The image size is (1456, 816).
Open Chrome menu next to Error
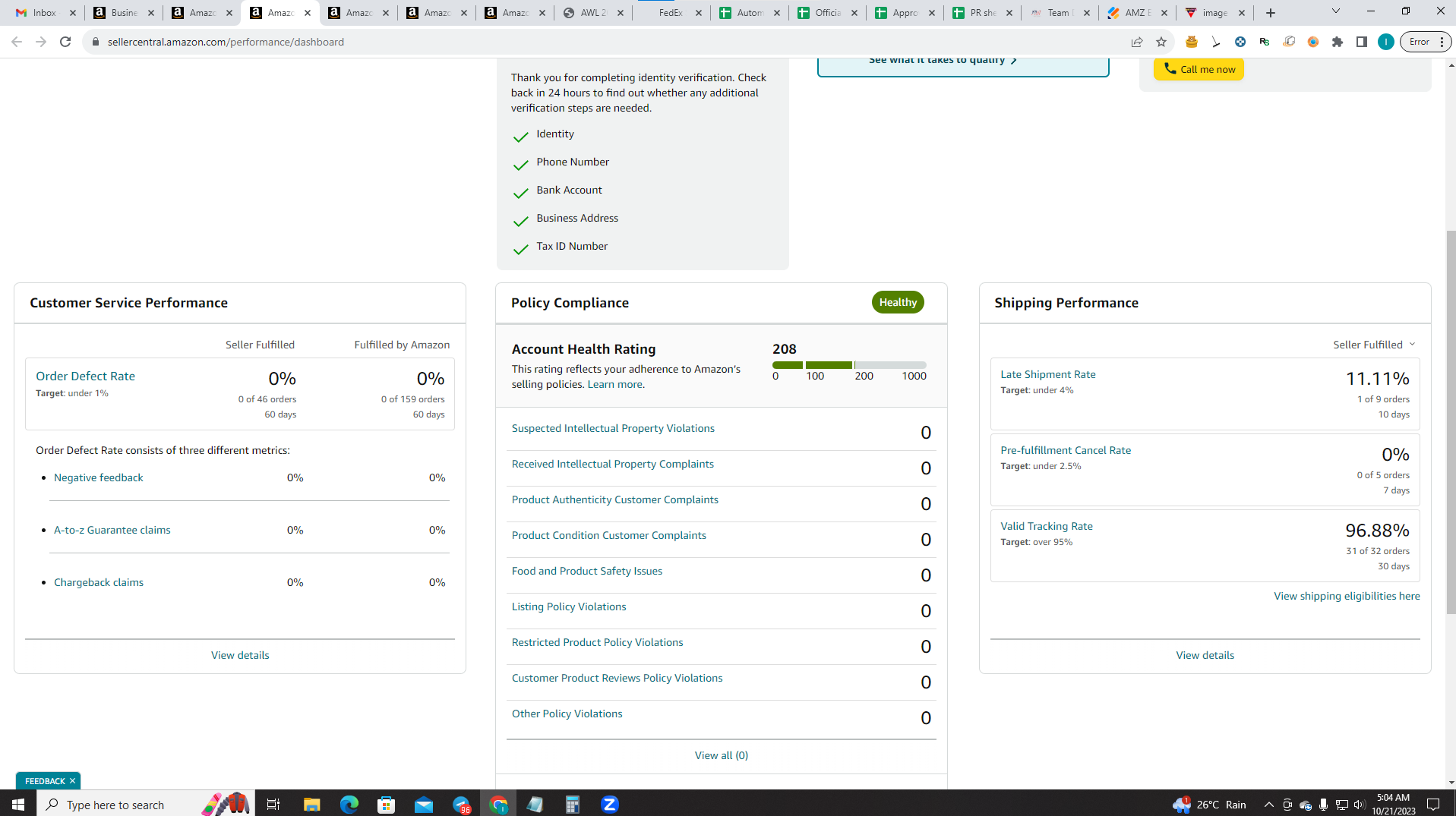click(x=1442, y=42)
